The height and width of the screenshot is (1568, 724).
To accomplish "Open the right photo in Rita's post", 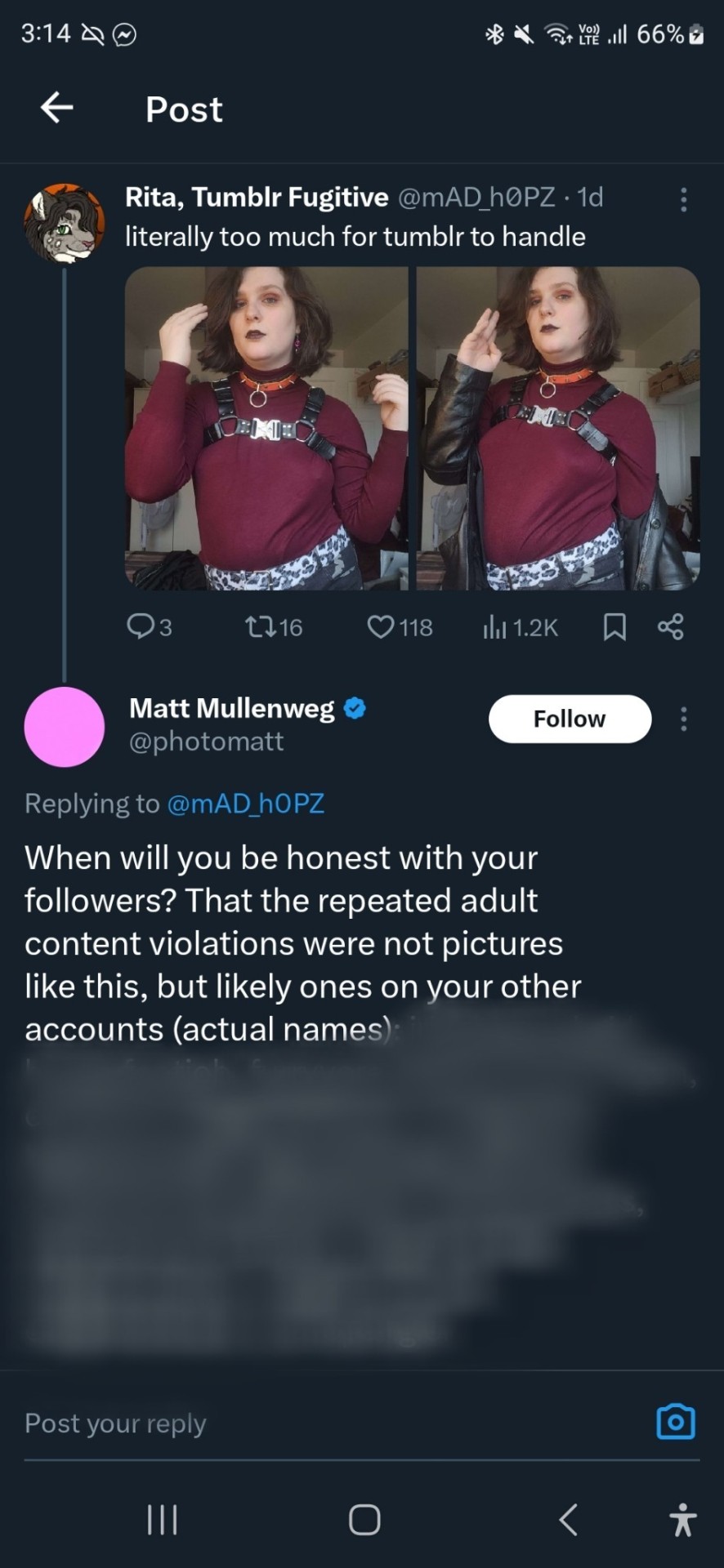I will click(558, 428).
